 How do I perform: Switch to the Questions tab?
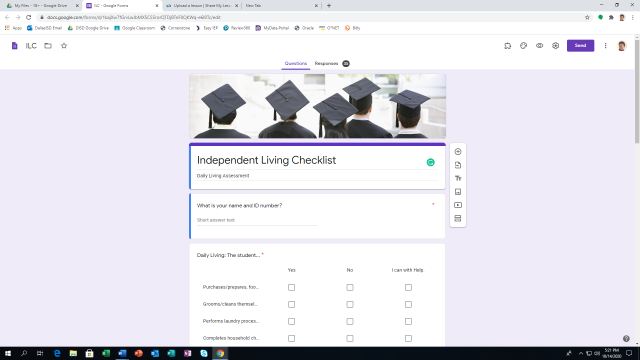tap(296, 63)
